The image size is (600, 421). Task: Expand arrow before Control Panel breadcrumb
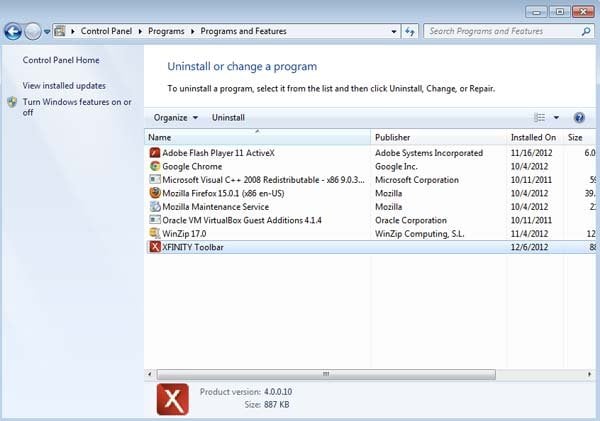(x=73, y=31)
